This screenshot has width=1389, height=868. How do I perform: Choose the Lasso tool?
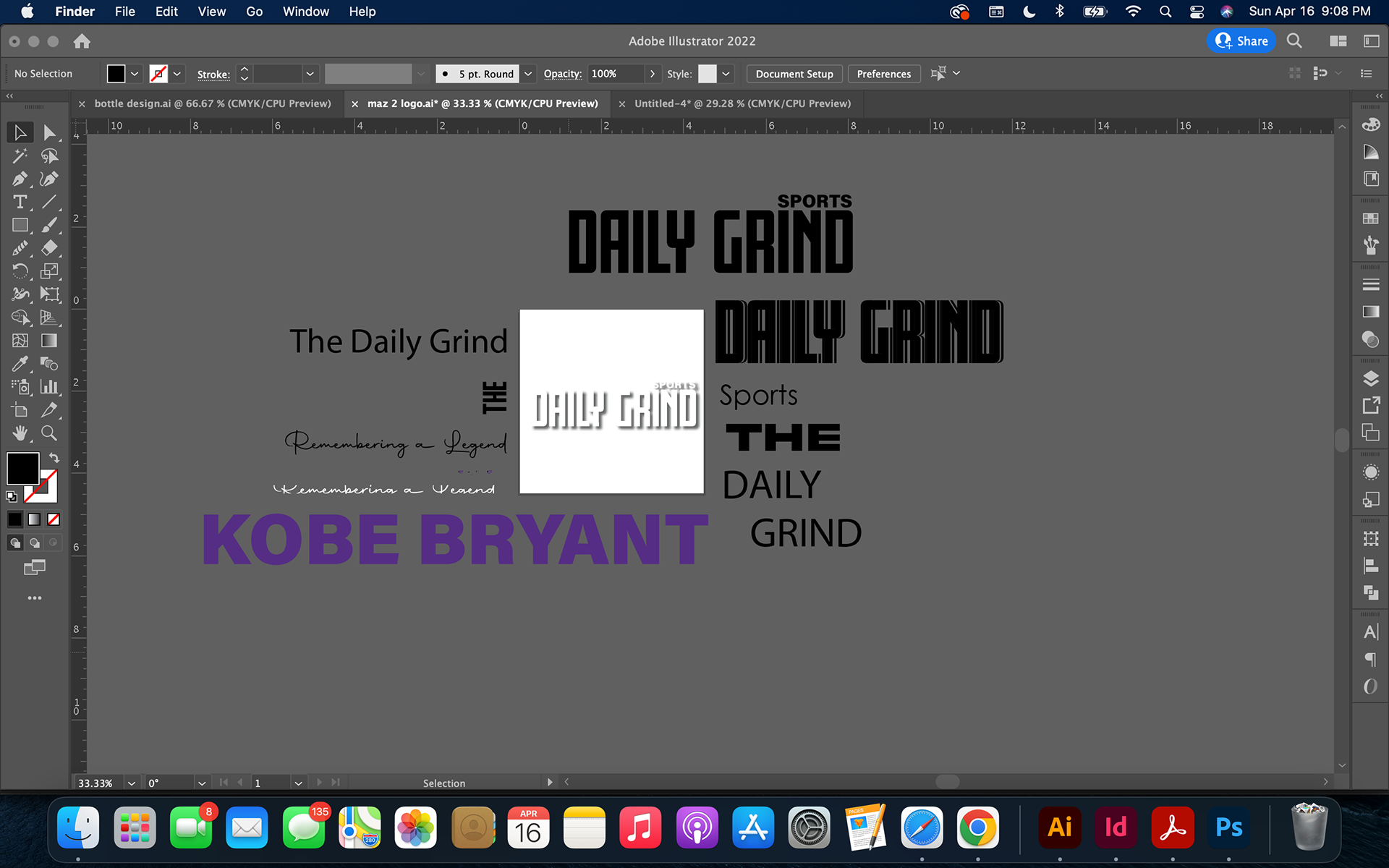49,156
